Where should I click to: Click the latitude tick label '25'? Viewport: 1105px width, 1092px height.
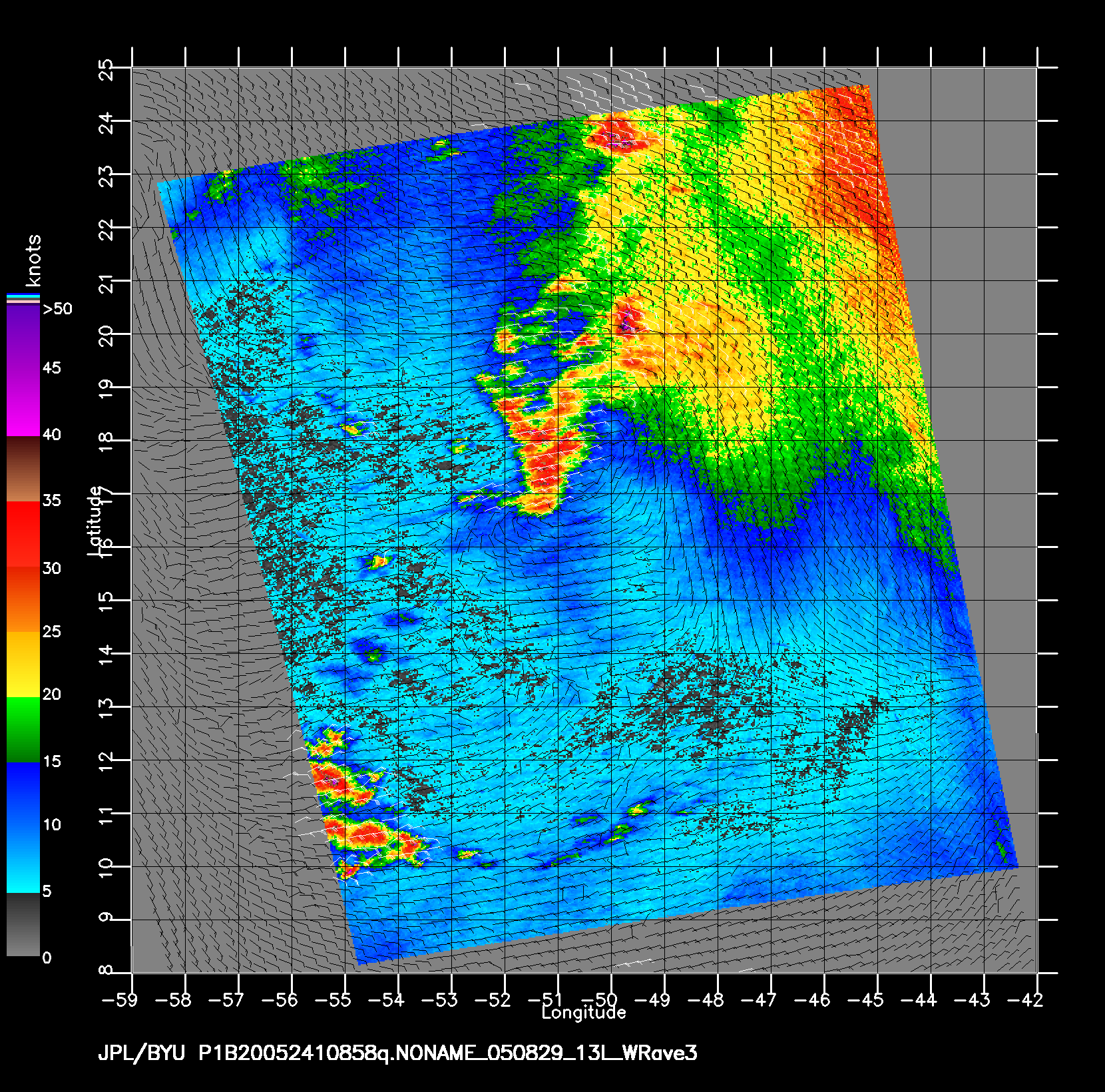[107, 69]
